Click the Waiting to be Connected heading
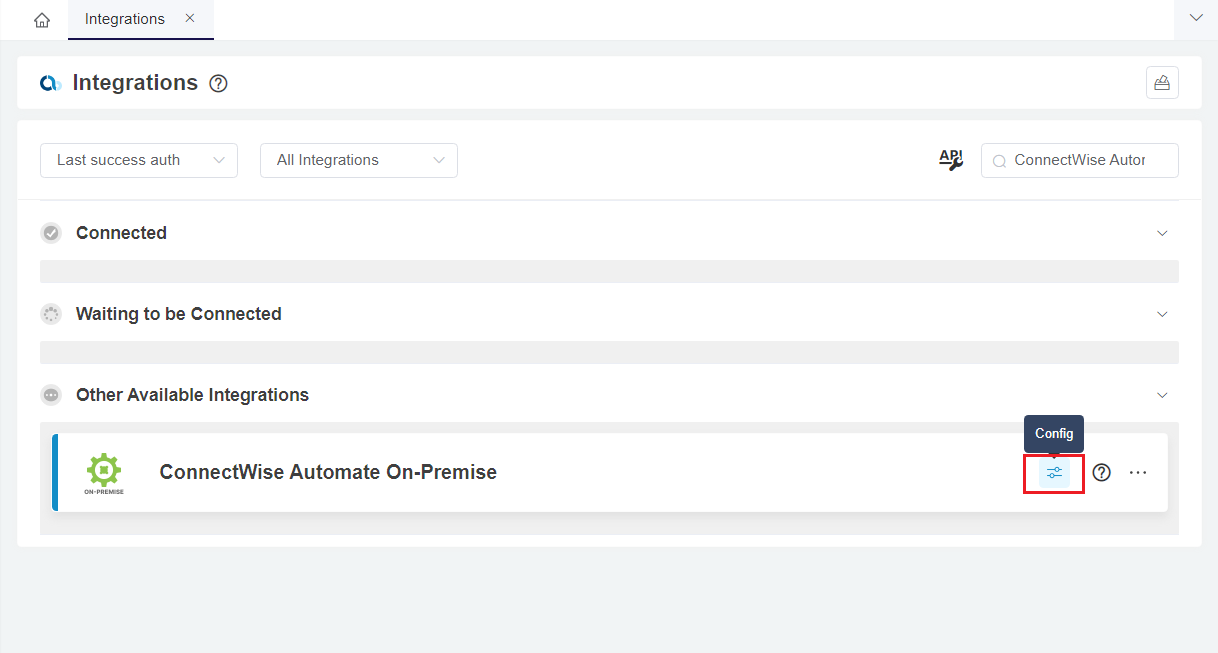Screen dimensions: 1218x653 [178, 314]
